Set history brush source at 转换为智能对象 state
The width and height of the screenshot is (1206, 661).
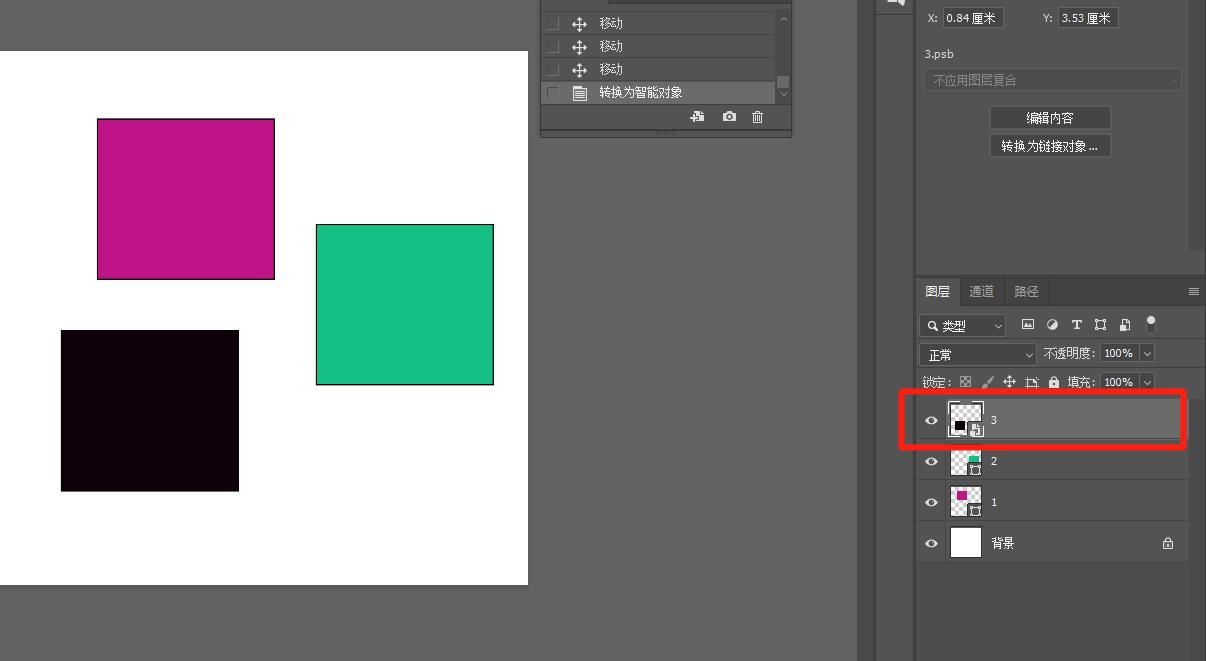[x=552, y=93]
